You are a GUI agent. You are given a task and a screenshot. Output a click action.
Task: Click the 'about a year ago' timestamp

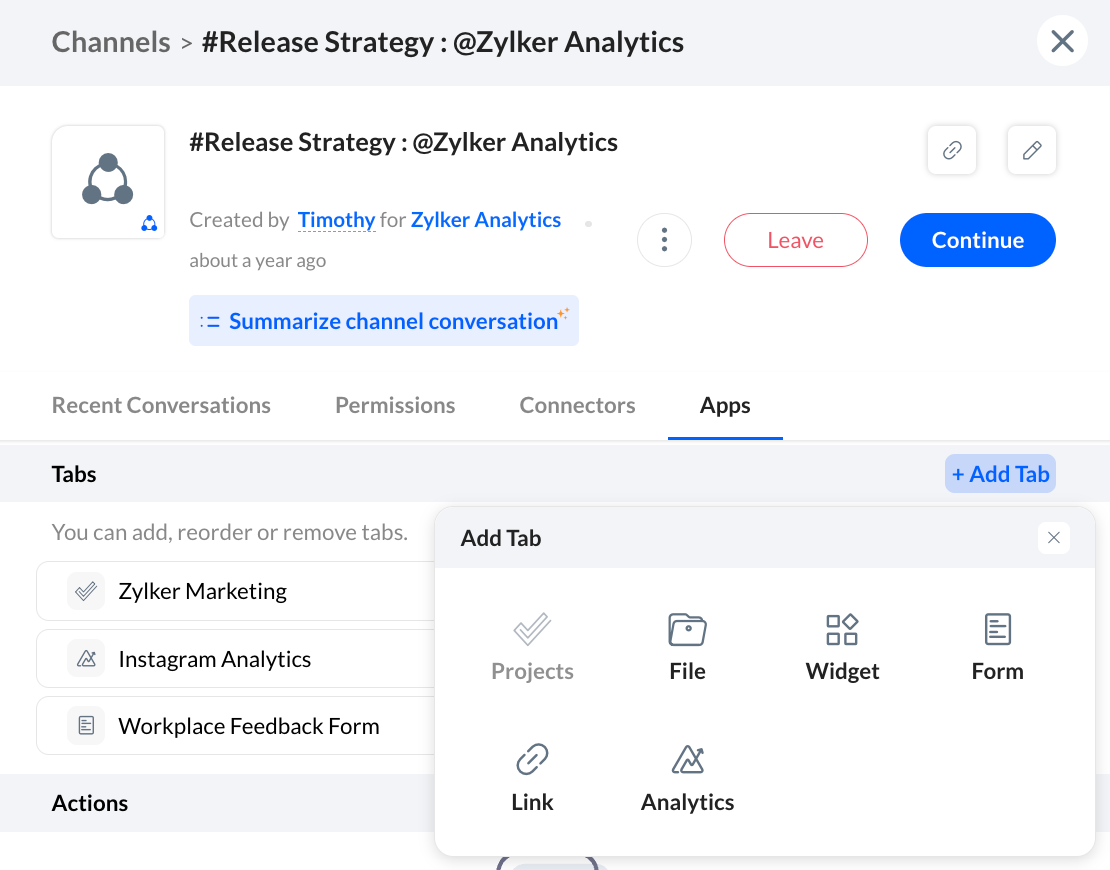258,261
